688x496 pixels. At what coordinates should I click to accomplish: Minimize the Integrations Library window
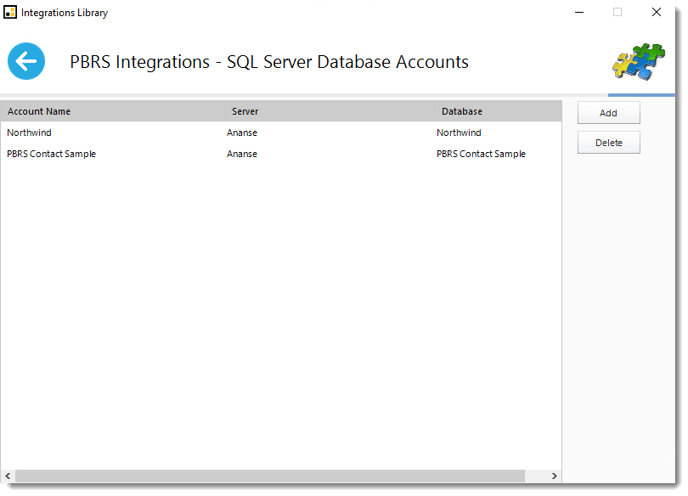coord(579,12)
